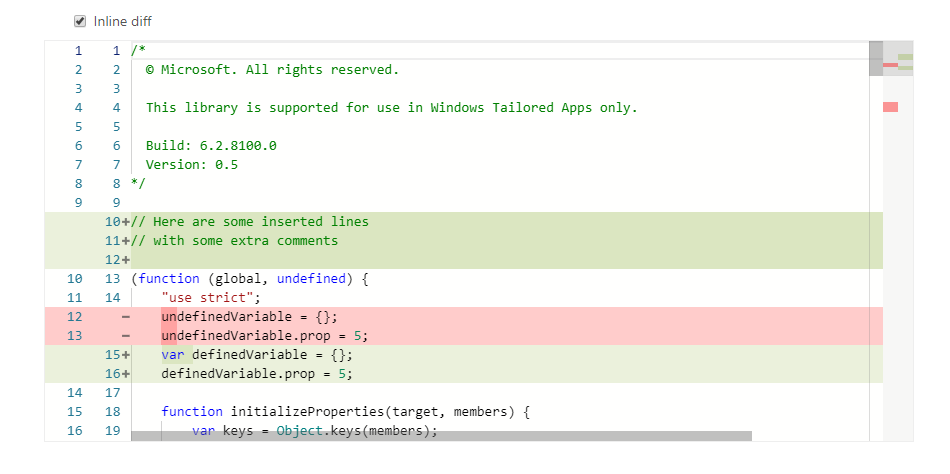Jump to the green overview ruler marker

pos(906,57)
